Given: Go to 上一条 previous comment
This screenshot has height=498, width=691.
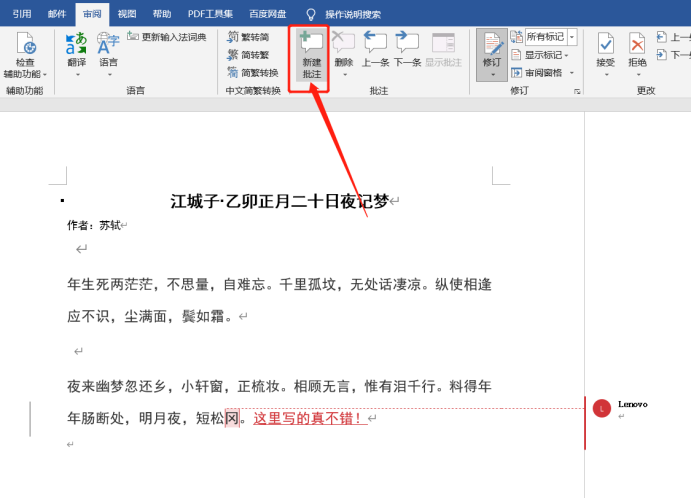Looking at the screenshot, I should click(375, 50).
